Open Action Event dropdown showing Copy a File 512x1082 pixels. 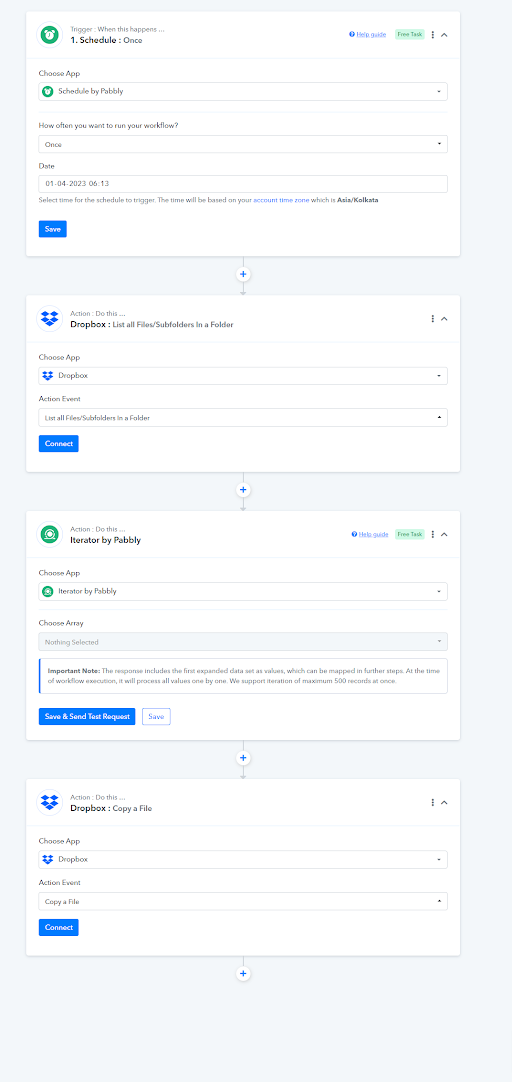pyautogui.click(x=243, y=901)
